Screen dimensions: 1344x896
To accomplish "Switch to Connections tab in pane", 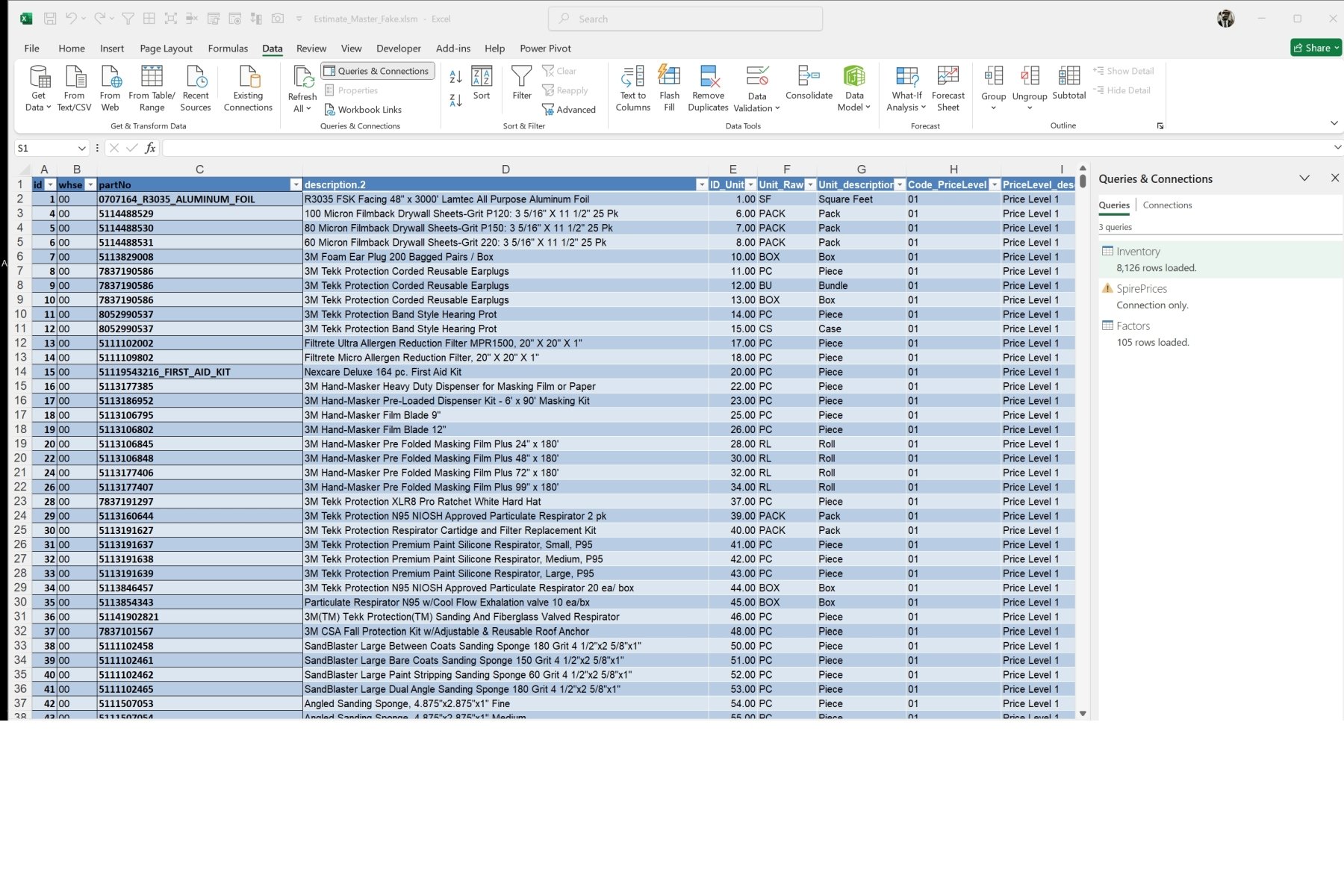I will click(1167, 205).
